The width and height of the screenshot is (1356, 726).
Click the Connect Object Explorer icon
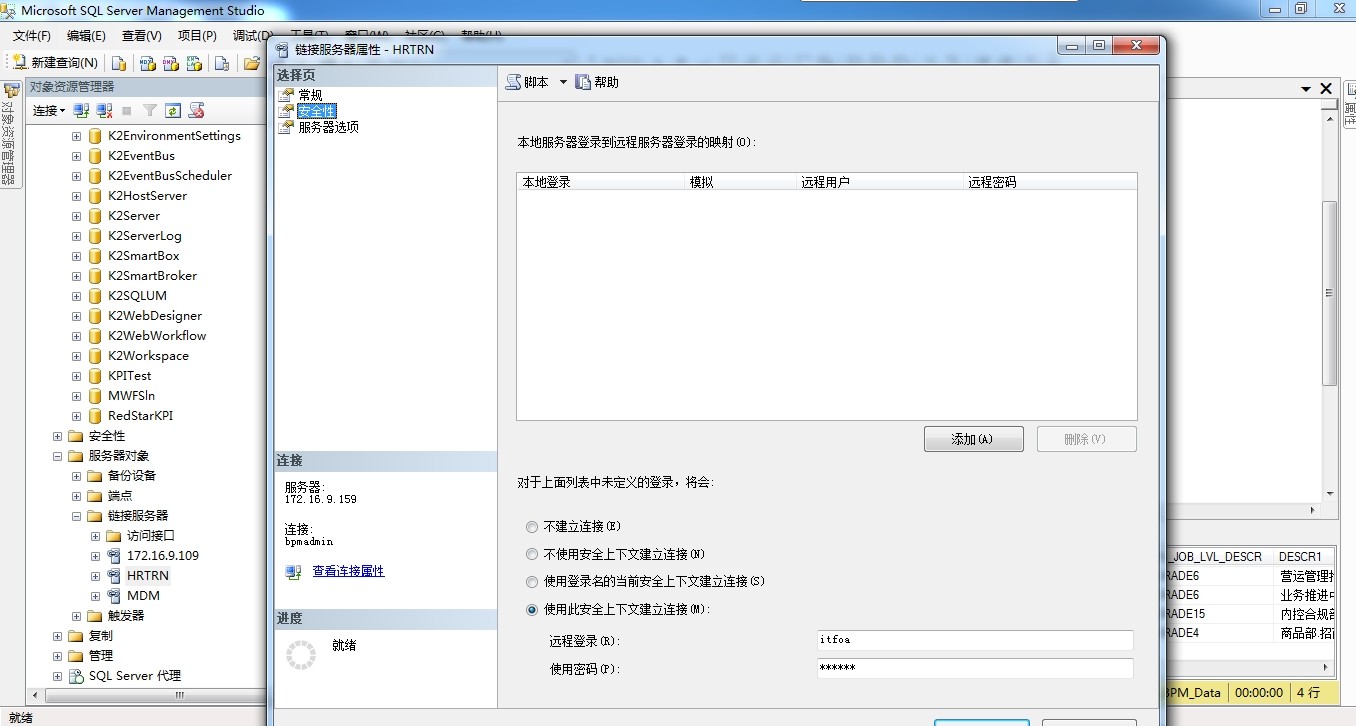click(82, 110)
